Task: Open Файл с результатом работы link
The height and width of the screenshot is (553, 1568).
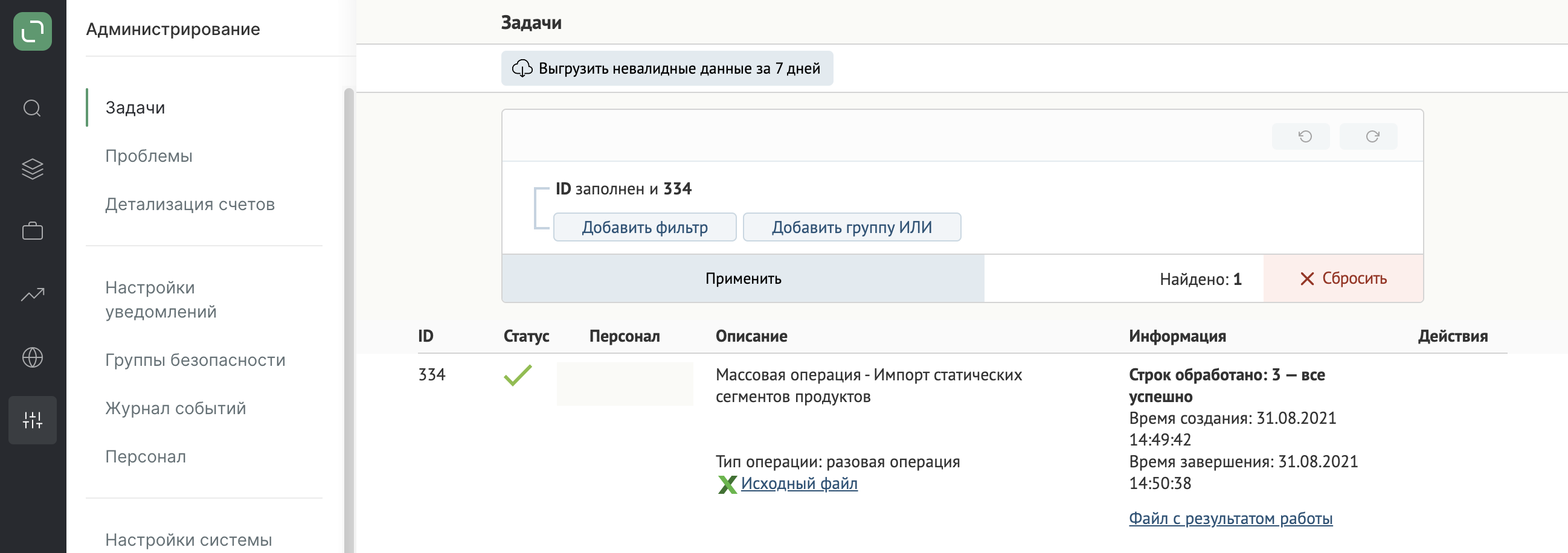Action: (x=1230, y=519)
